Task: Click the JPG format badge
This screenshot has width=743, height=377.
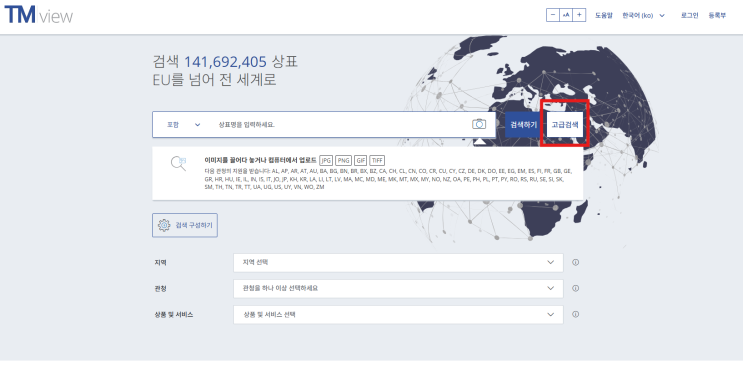Action: coord(326,160)
